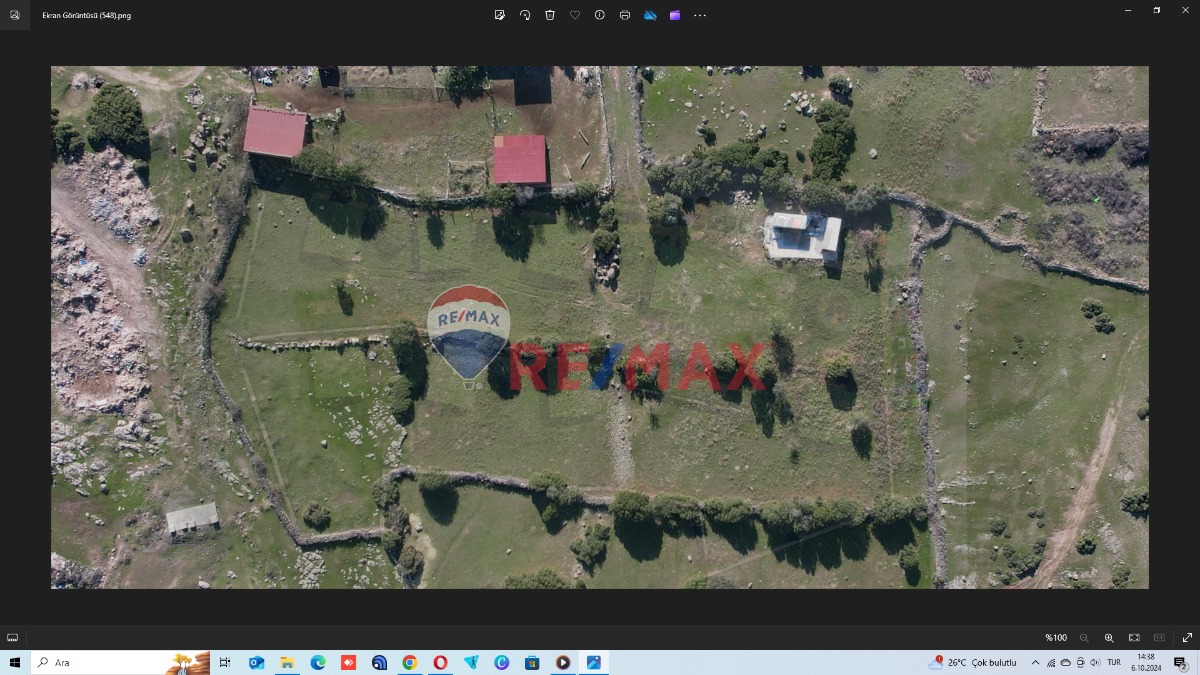
Task: Fit image to window with zoom-to-fit icon
Action: [x=1134, y=637]
